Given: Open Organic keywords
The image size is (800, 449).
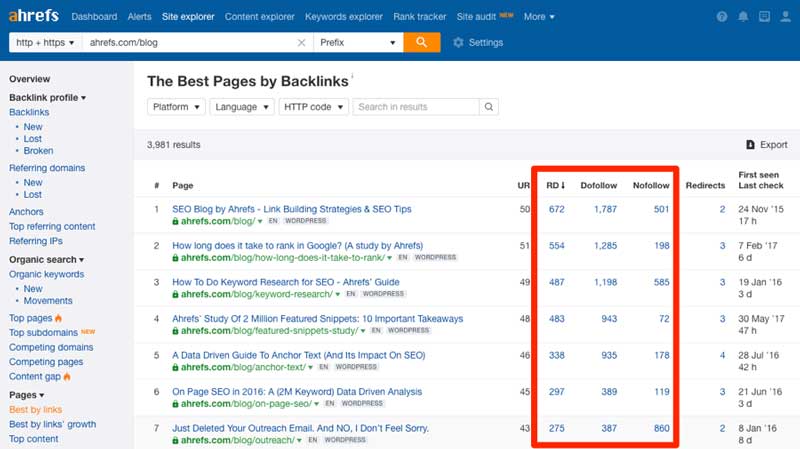Looking at the screenshot, I should pyautogui.click(x=46, y=274).
